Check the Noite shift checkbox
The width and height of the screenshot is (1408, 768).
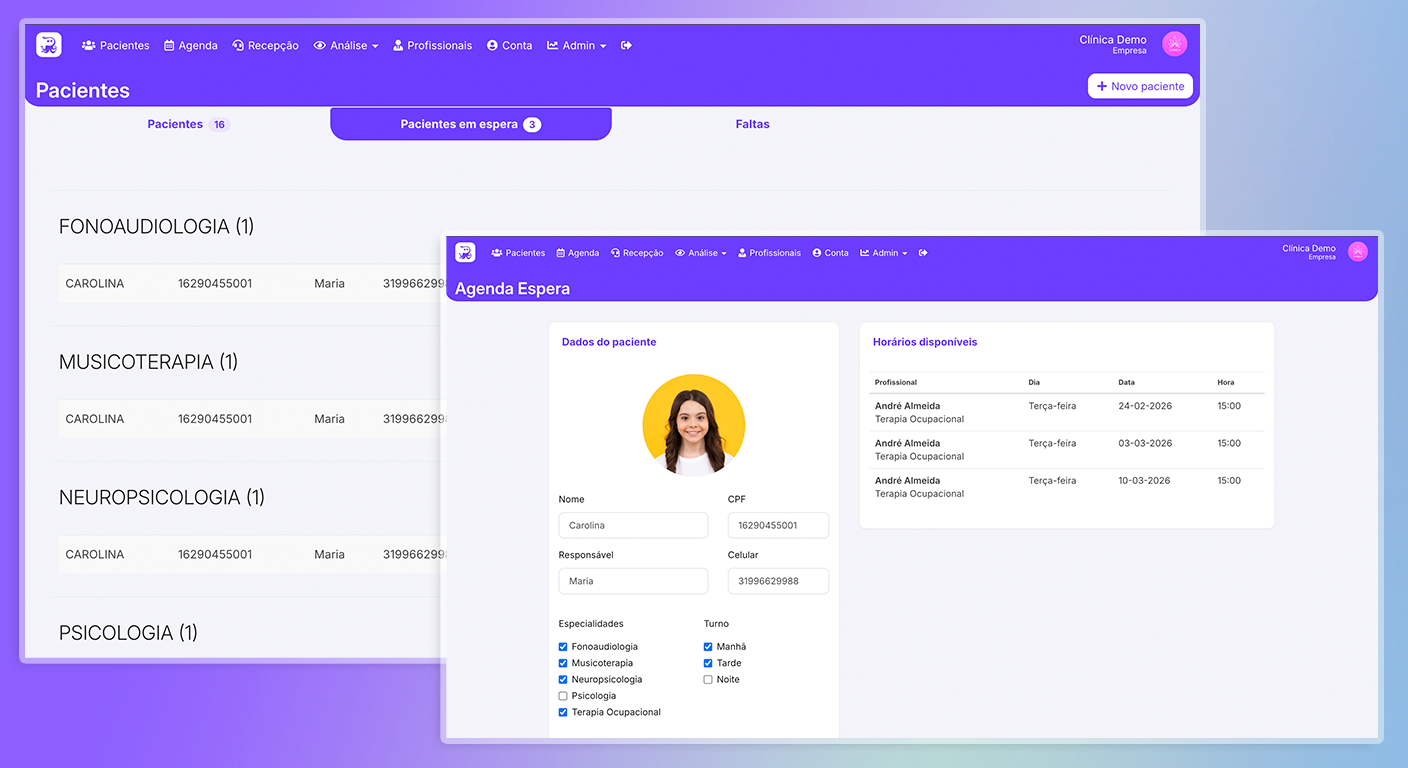[708, 680]
